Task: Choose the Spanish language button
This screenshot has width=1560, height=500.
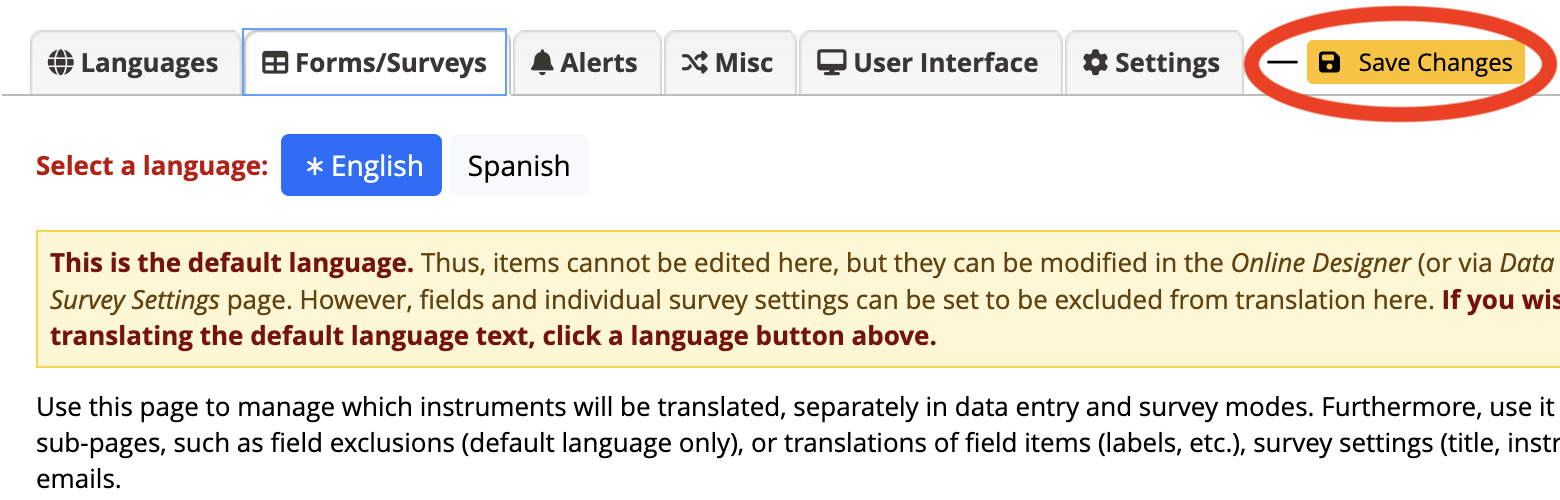Action: coord(519,165)
